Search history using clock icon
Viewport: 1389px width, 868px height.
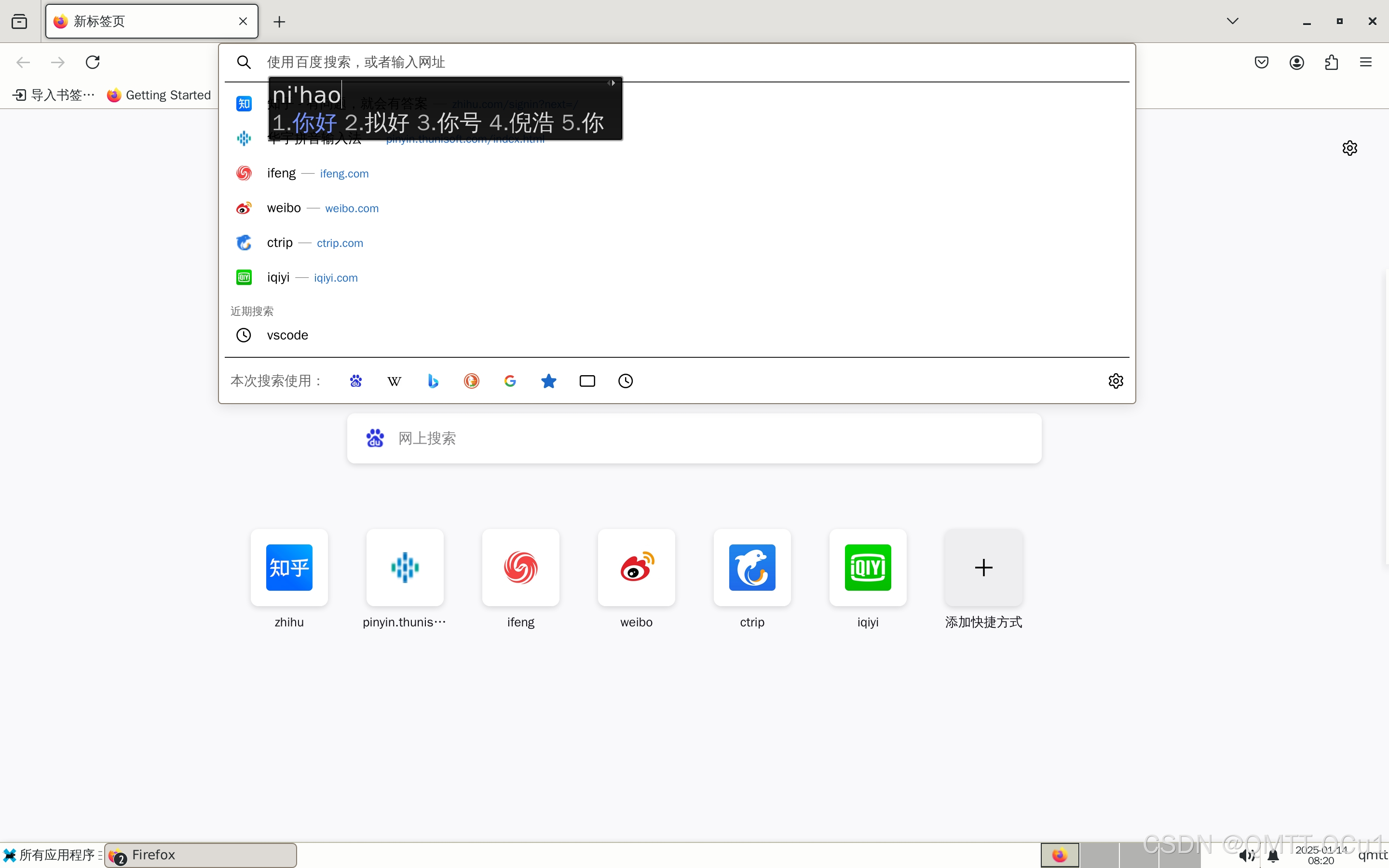(x=626, y=381)
